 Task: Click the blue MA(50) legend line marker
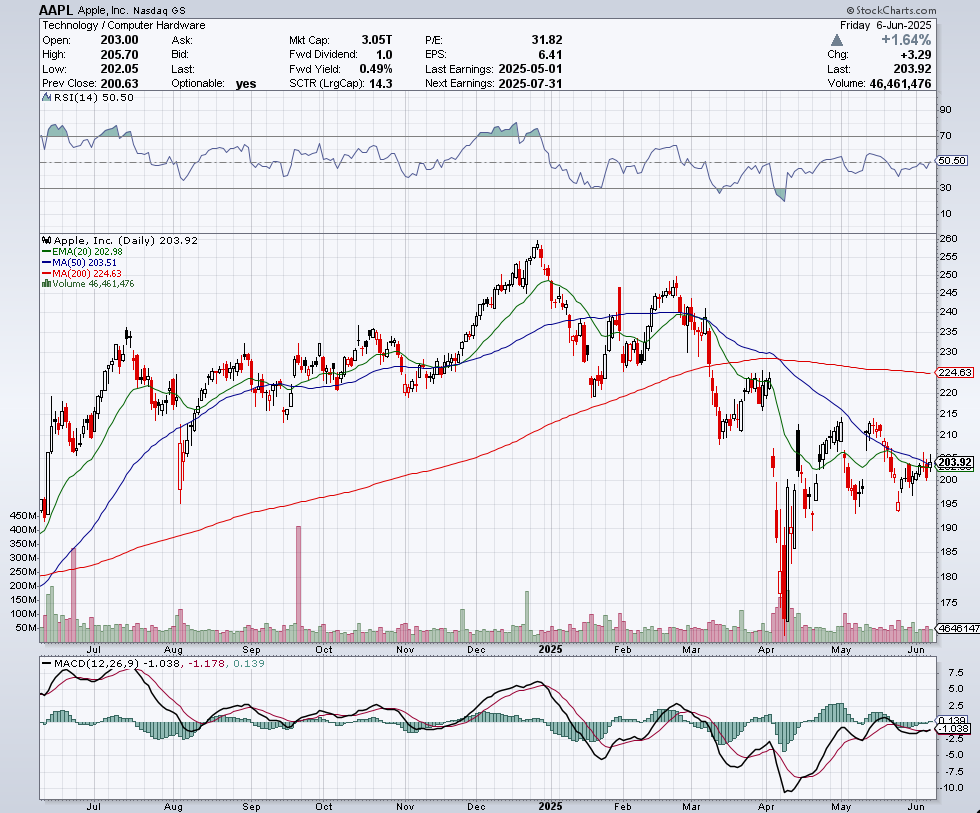45,263
